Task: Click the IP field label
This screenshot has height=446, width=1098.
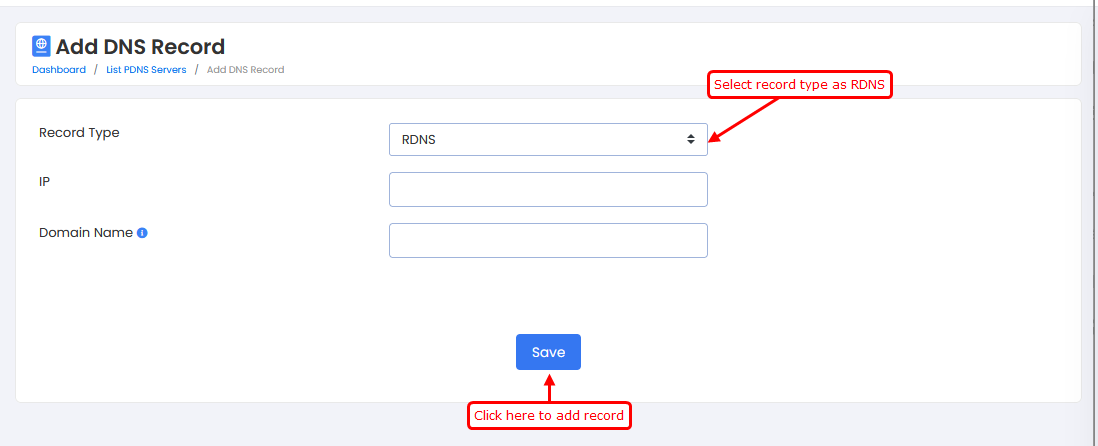Action: click(x=45, y=181)
